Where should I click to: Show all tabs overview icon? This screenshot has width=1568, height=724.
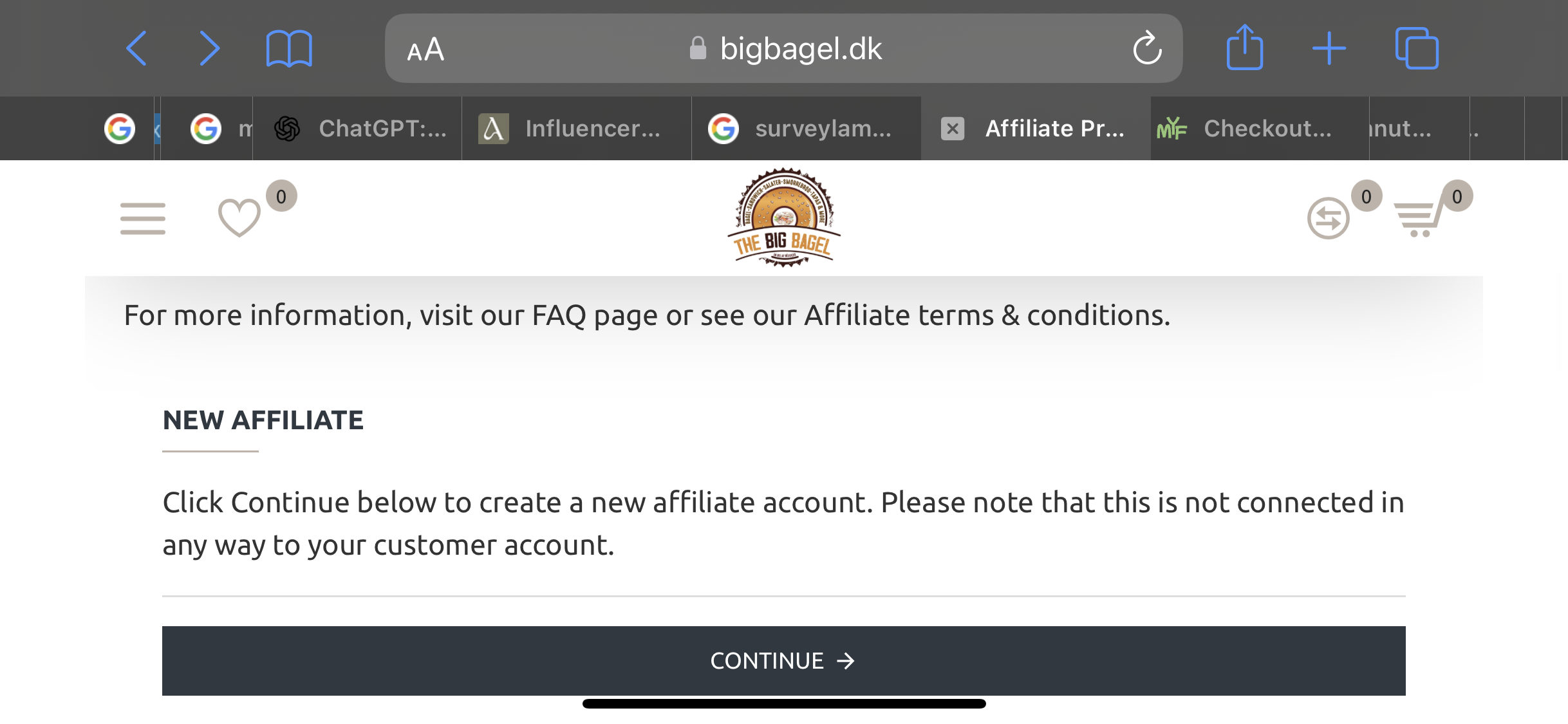(1417, 48)
